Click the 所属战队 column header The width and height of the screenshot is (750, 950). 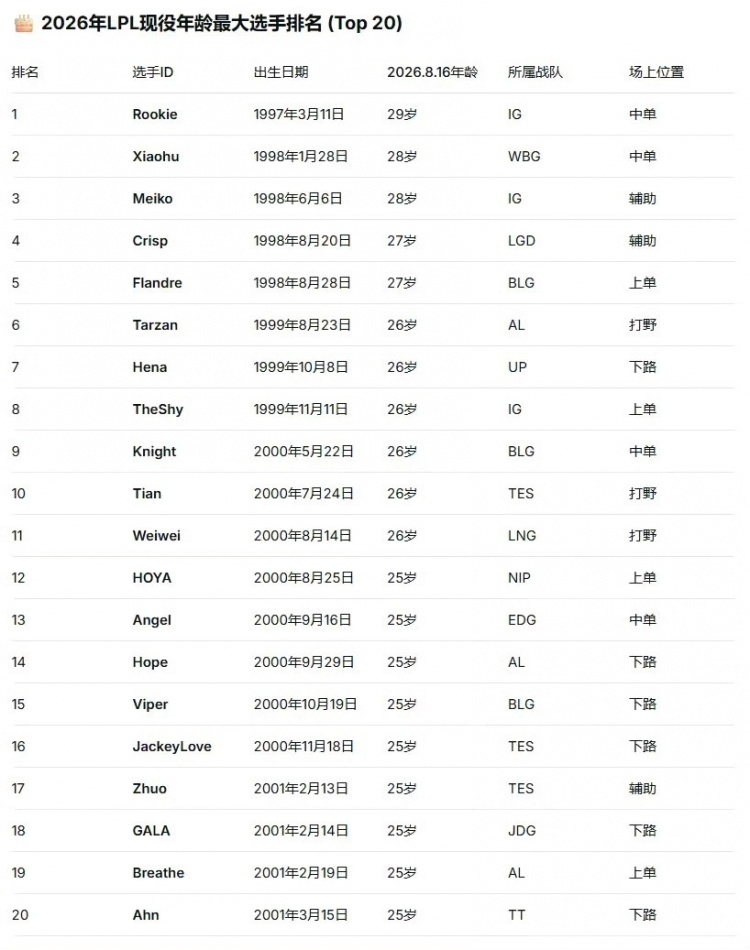536,72
